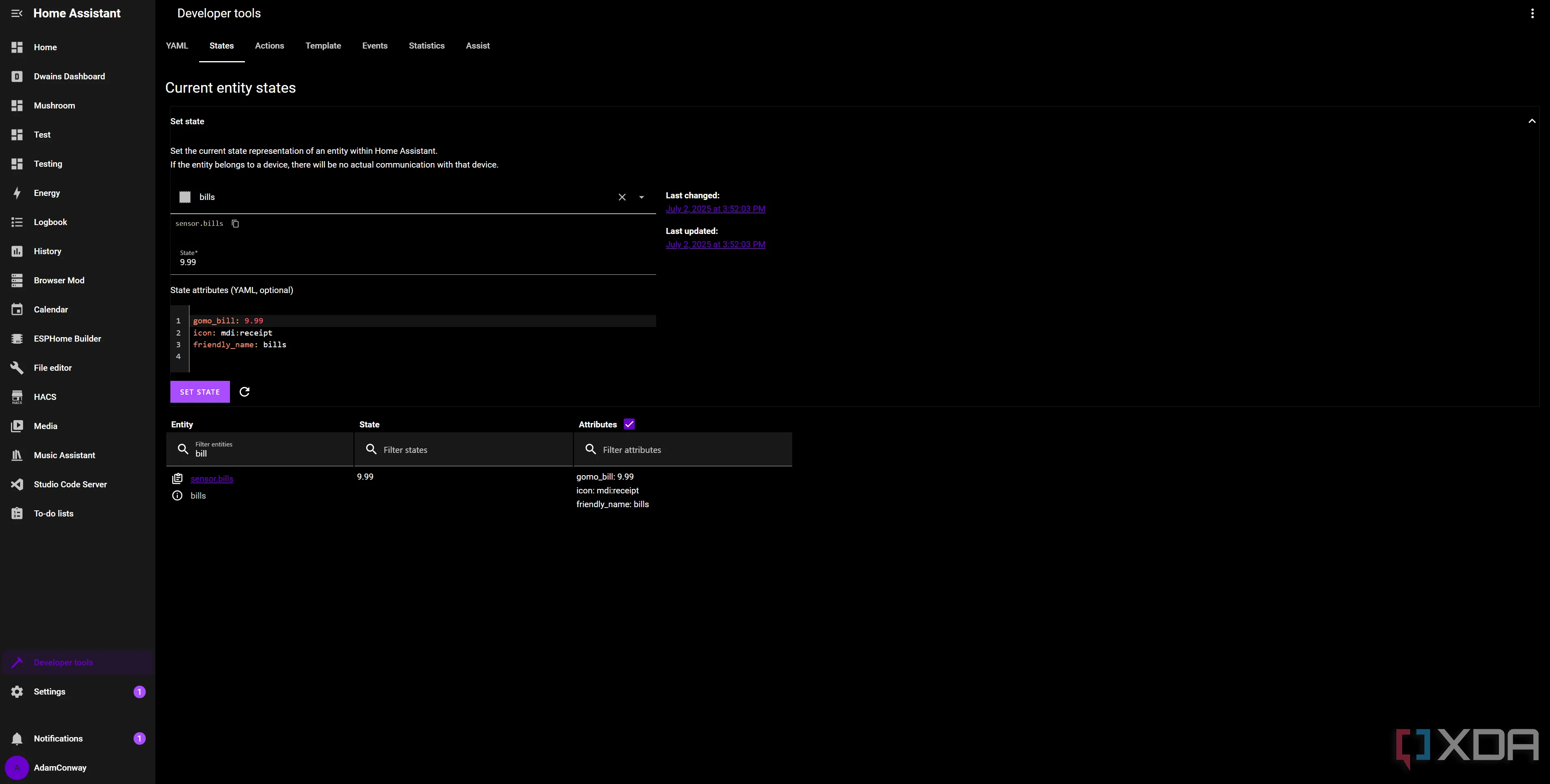Open the Music Assistant library icon
Image resolution: width=1550 pixels, height=784 pixels.
coord(17,455)
